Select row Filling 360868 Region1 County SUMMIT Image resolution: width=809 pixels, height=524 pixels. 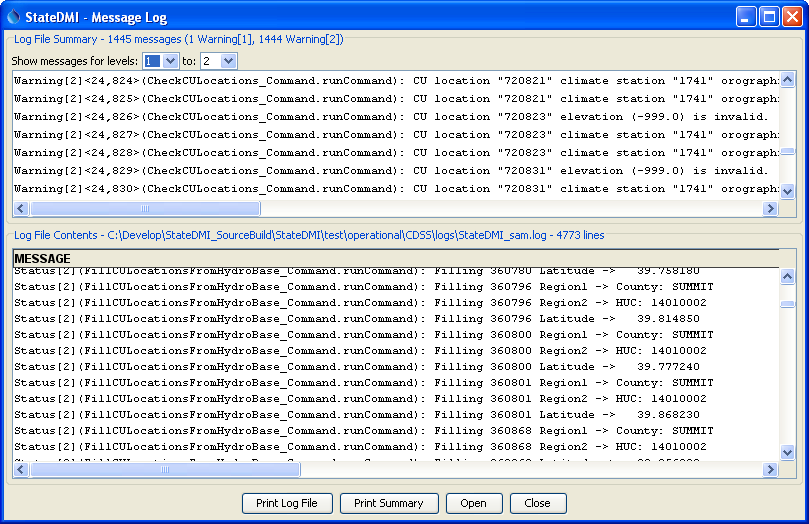click(396, 431)
